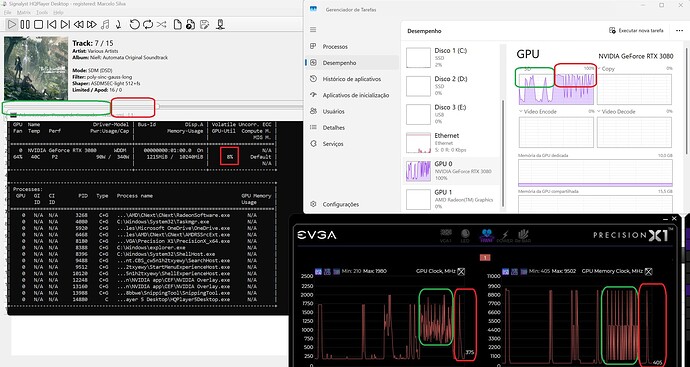Viewport: 690px width, 367px height.
Task: Open the File menu in HQPlayer
Action: pyautogui.click(x=7, y=13)
